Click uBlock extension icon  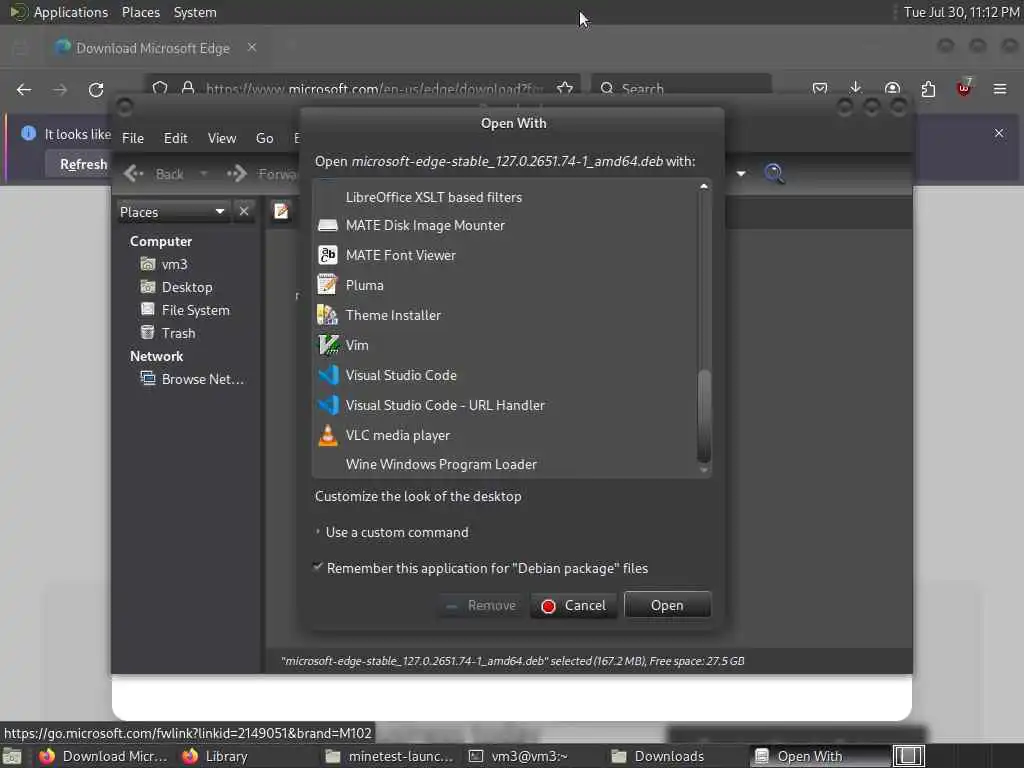[x=964, y=88]
